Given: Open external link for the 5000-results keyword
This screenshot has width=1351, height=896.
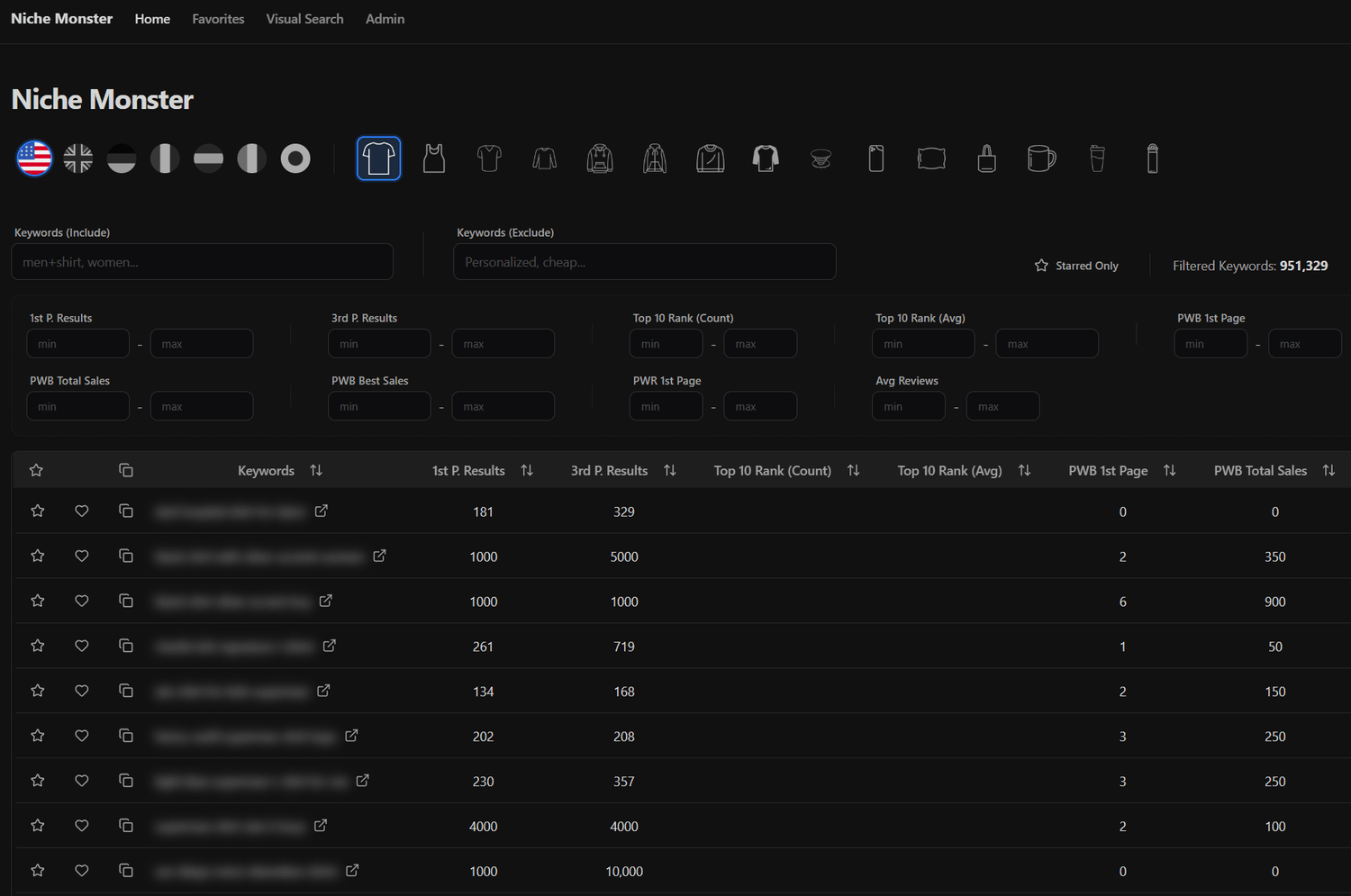Looking at the screenshot, I should [x=380, y=556].
